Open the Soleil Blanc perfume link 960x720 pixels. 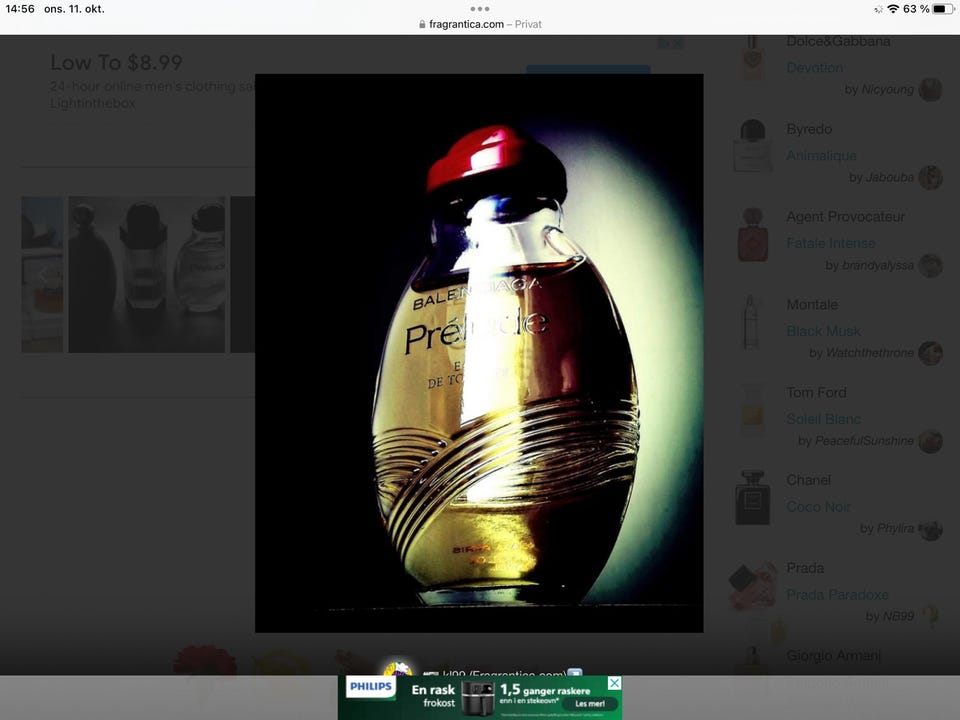[x=823, y=419]
